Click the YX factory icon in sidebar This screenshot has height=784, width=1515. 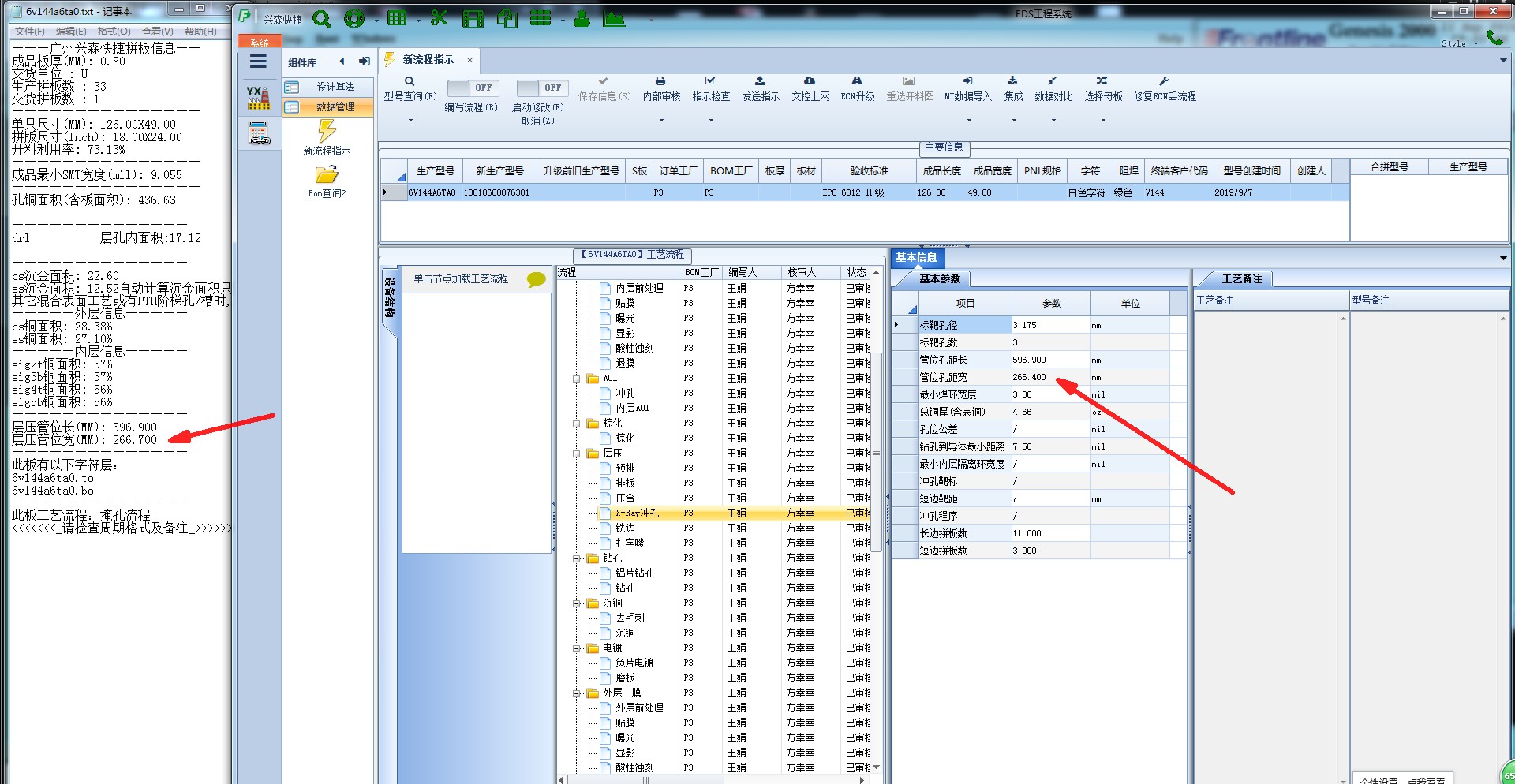pos(259,98)
